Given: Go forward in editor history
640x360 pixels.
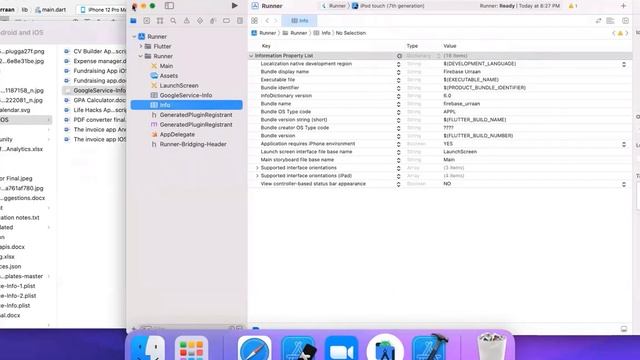Looking at the screenshot, I should tap(276, 21).
